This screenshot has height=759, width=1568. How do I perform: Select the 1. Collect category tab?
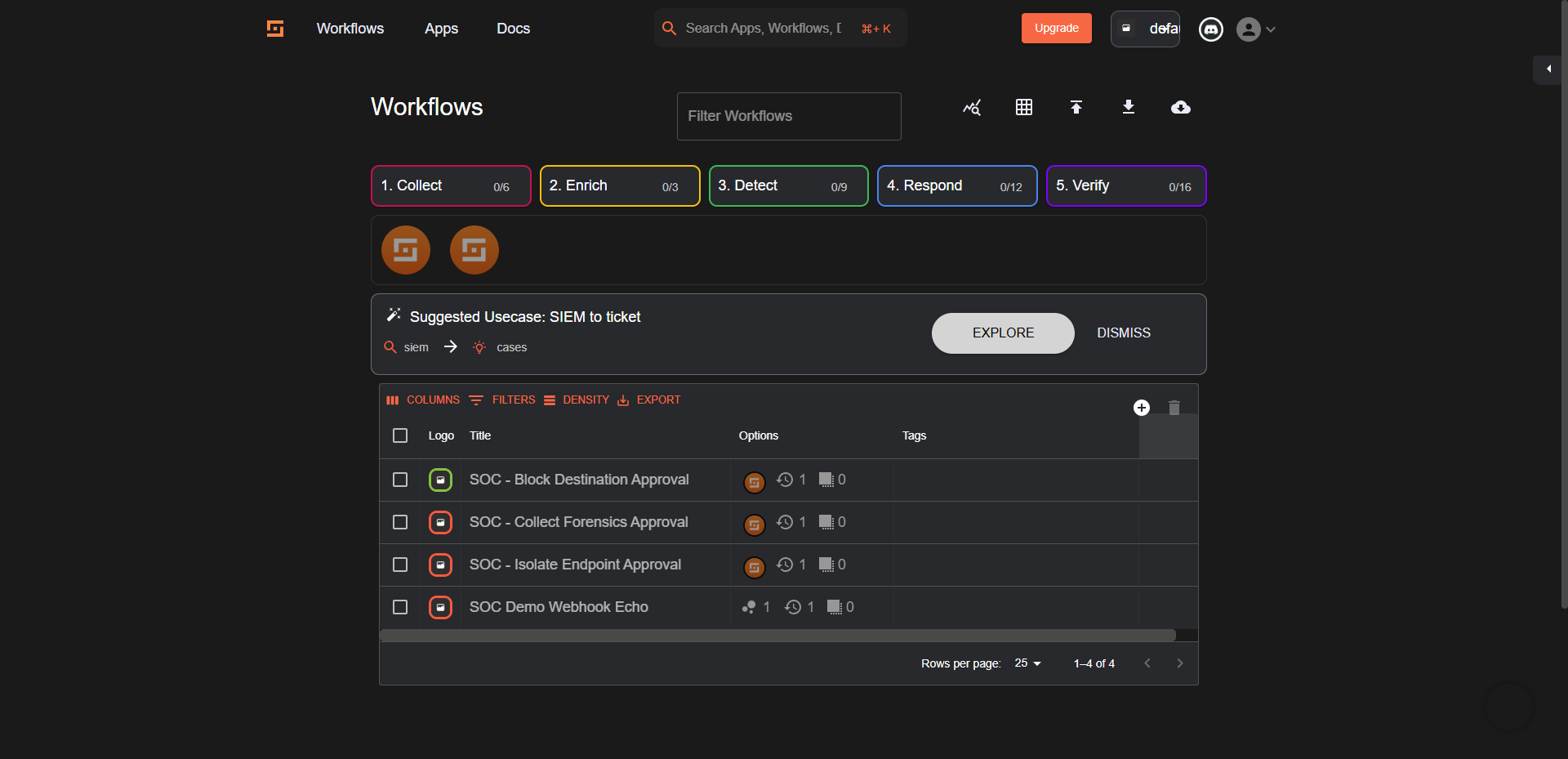point(451,186)
